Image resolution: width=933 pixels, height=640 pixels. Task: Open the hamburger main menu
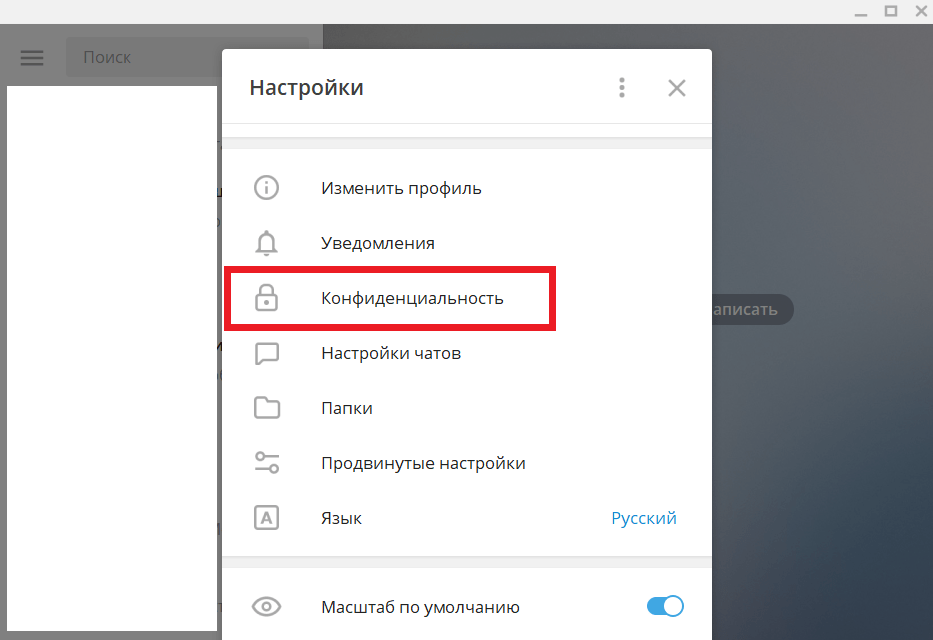[32, 58]
